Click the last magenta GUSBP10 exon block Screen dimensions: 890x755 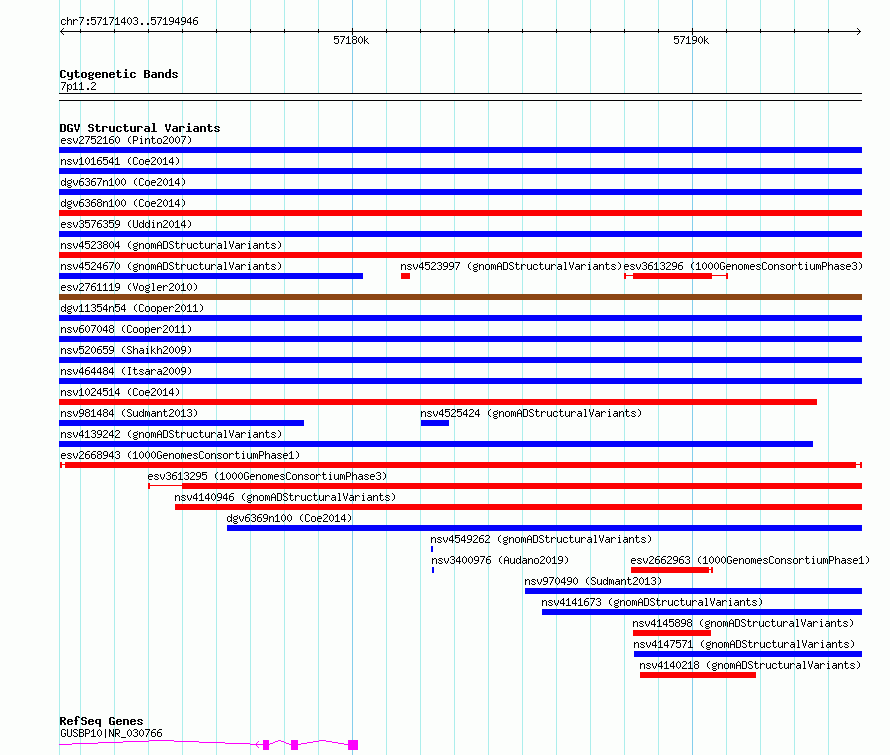[353, 745]
